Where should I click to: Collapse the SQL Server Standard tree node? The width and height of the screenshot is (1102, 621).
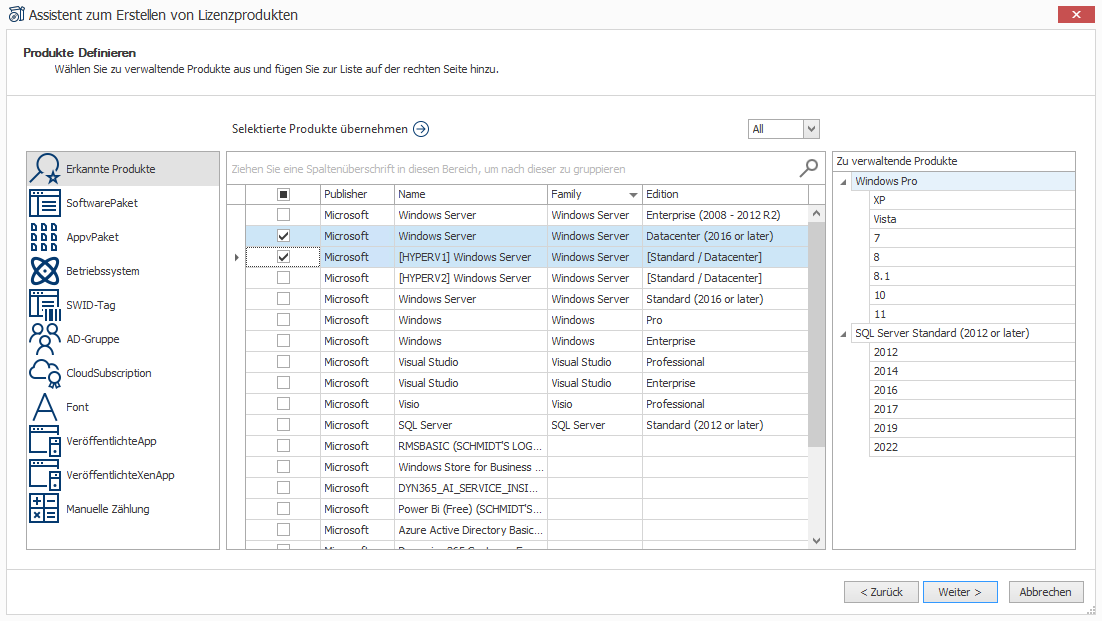pyautogui.click(x=843, y=334)
